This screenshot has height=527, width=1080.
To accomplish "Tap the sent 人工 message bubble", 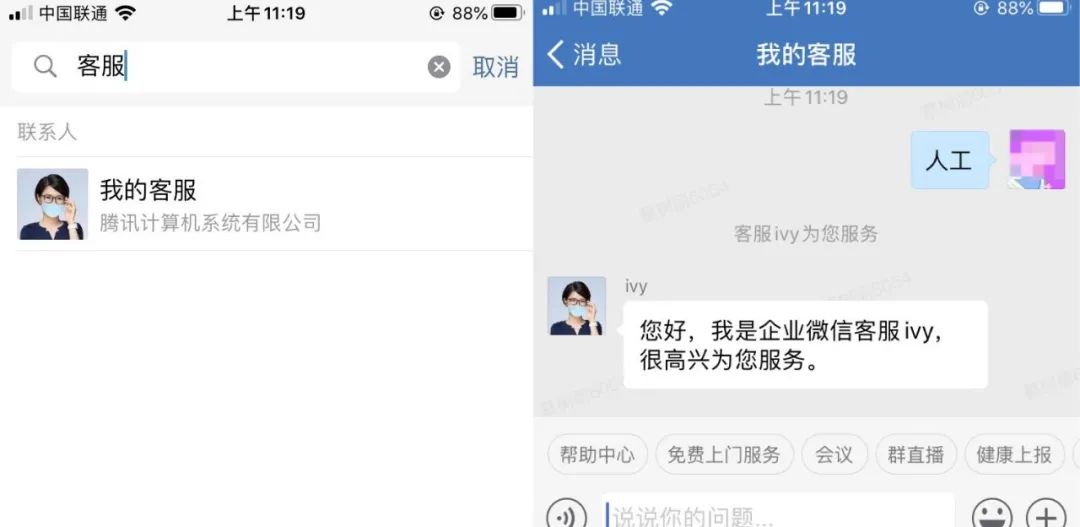I will coord(949,161).
